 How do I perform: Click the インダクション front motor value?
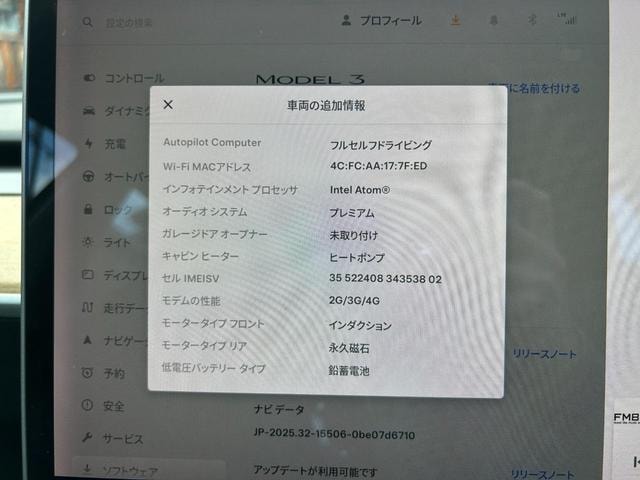click(360, 325)
